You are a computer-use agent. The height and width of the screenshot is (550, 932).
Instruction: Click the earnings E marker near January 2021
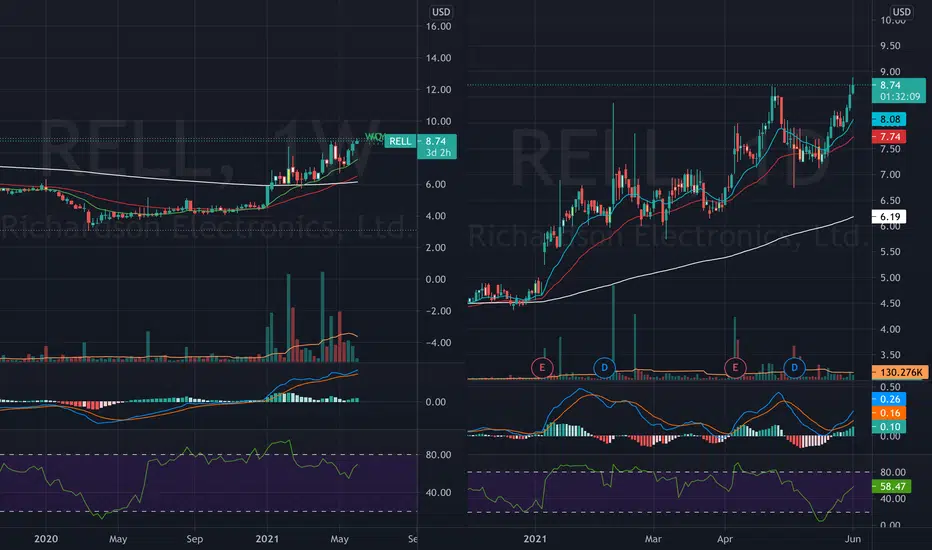pos(541,367)
